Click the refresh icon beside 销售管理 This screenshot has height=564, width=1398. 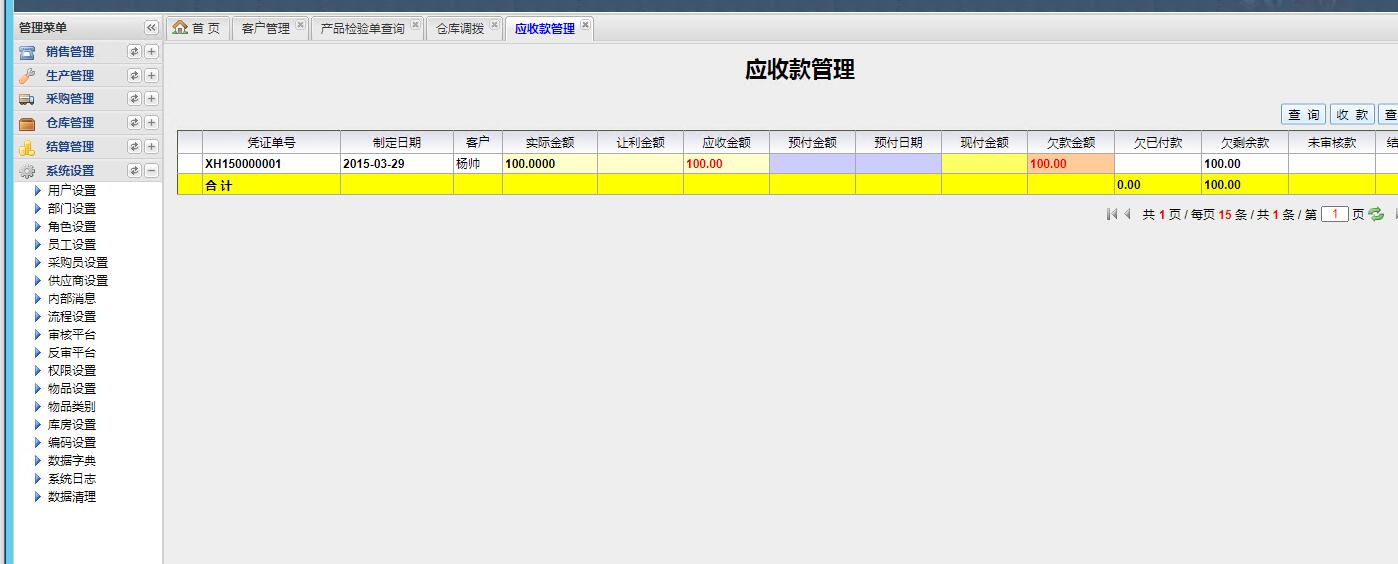click(x=134, y=52)
